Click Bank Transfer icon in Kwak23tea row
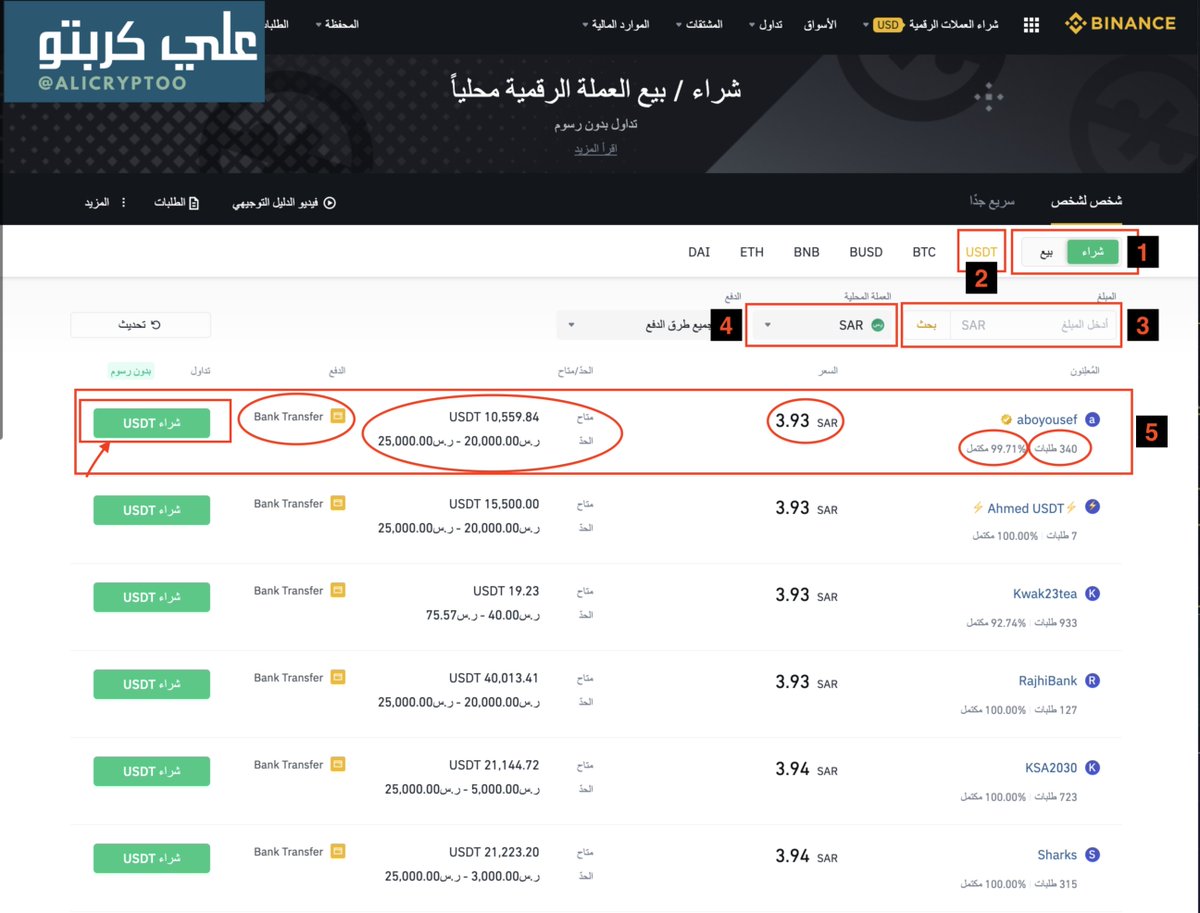Screen dimensions: 1200x913 tap(338, 590)
